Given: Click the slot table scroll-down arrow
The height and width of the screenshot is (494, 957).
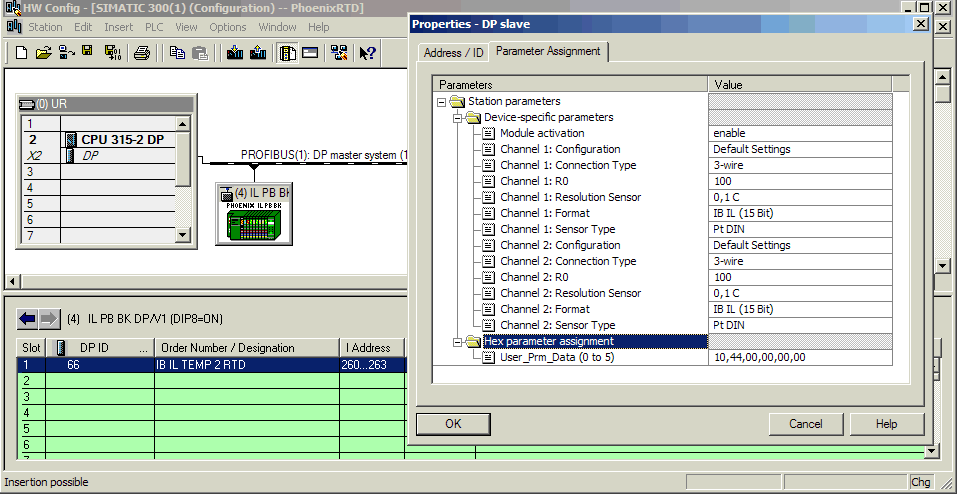Looking at the screenshot, I should click(x=931, y=452).
